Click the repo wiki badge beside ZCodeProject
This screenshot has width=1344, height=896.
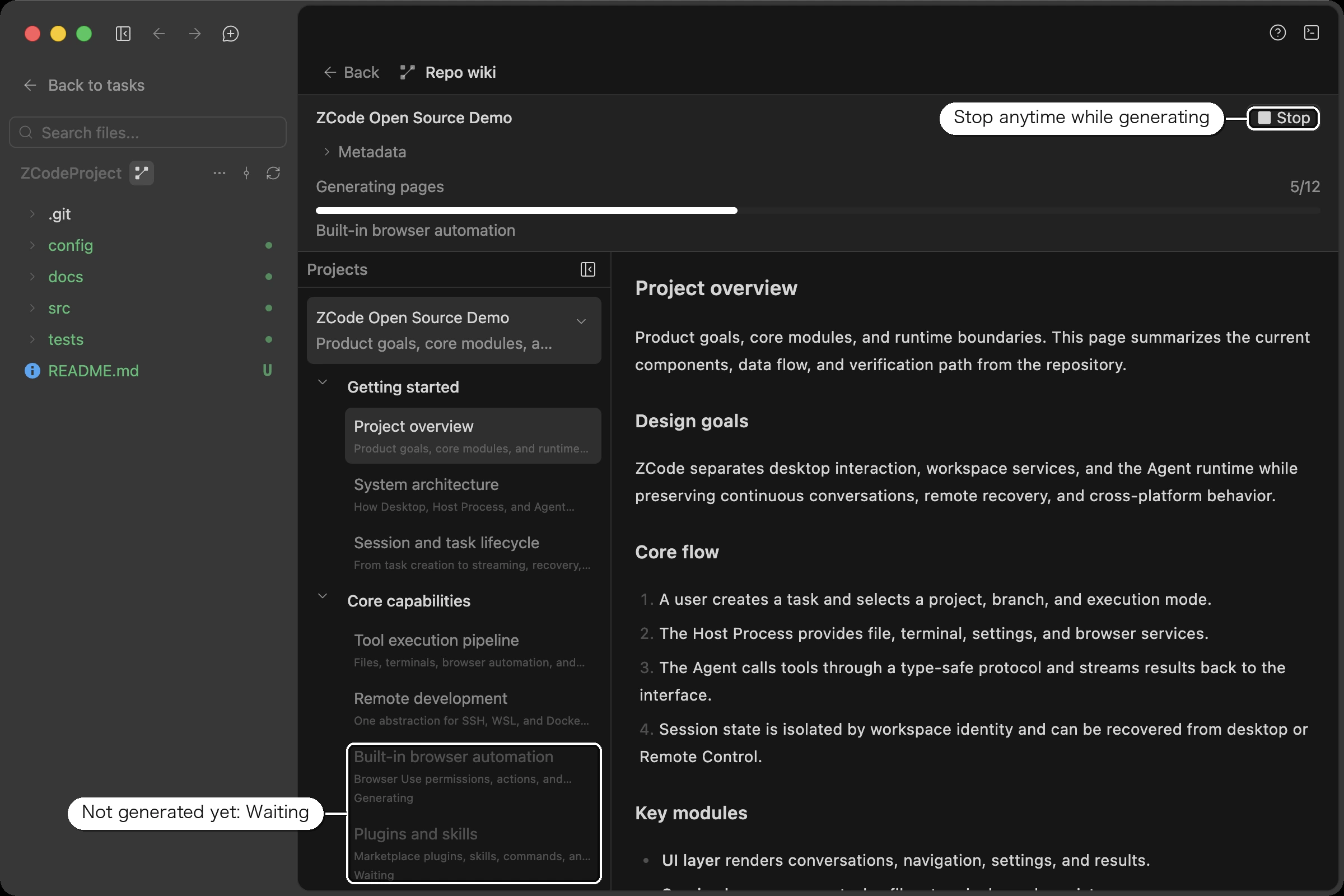pos(142,173)
